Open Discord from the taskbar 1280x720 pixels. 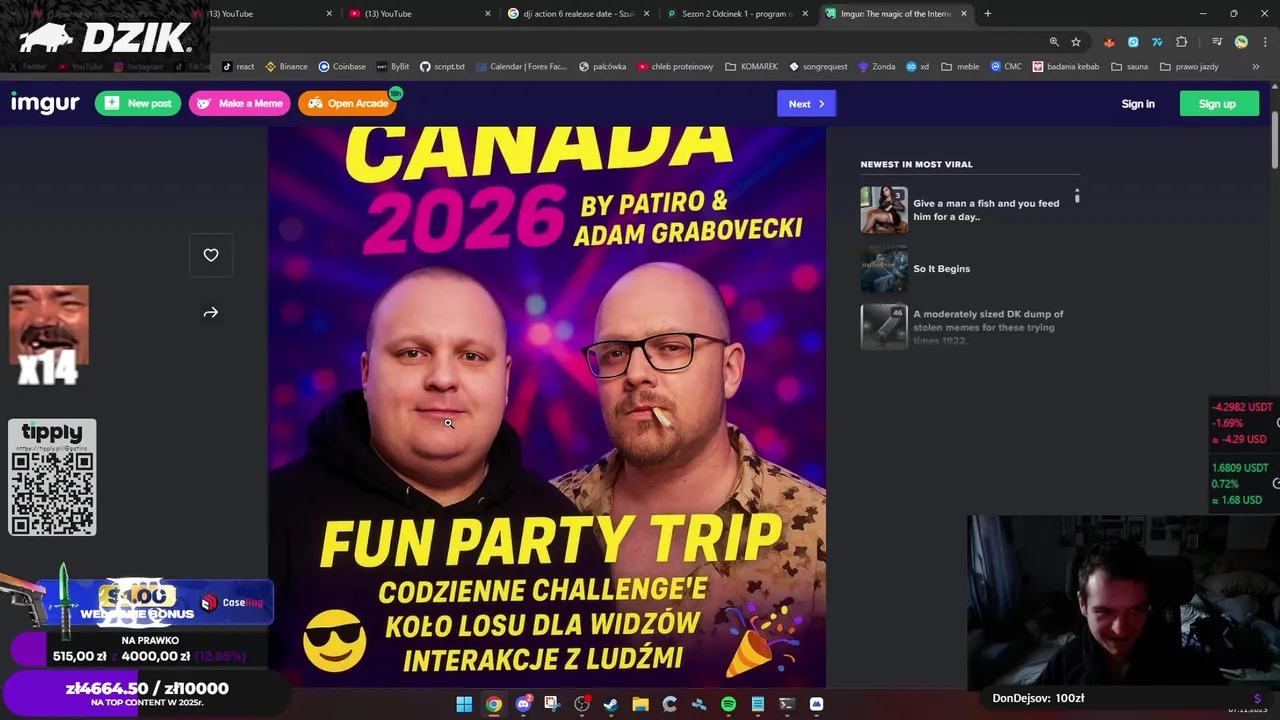coord(523,704)
